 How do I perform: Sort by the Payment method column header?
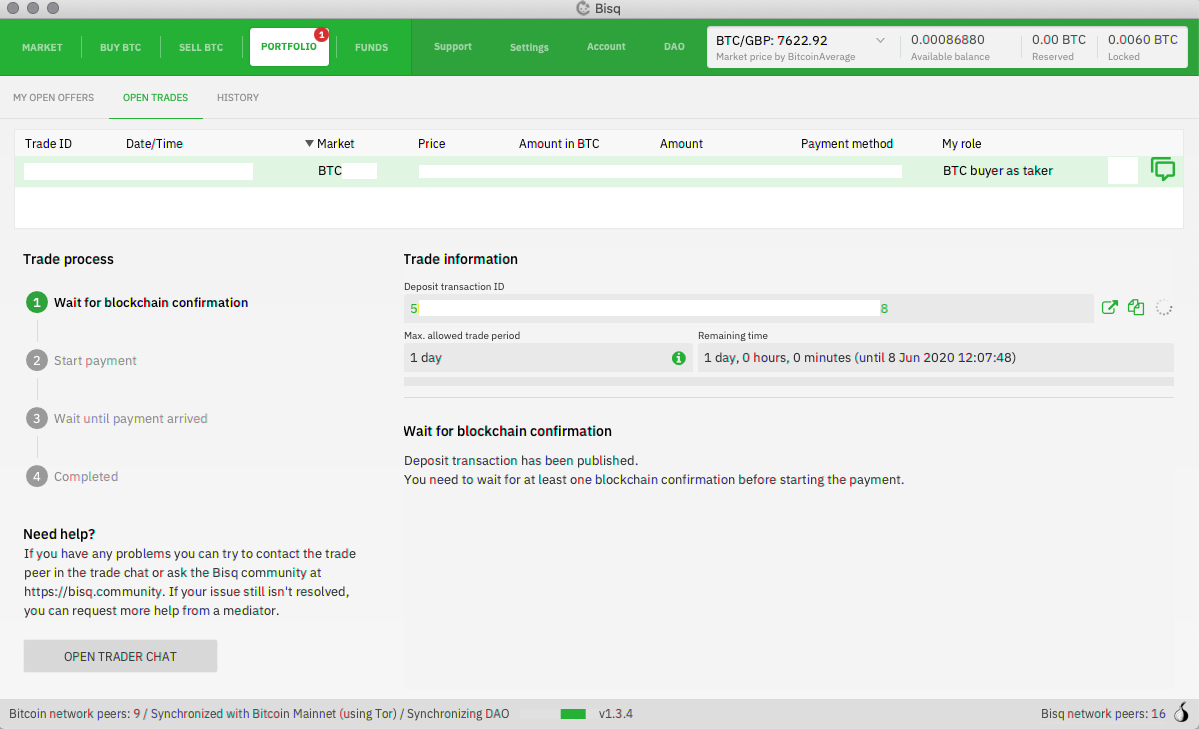pos(846,144)
